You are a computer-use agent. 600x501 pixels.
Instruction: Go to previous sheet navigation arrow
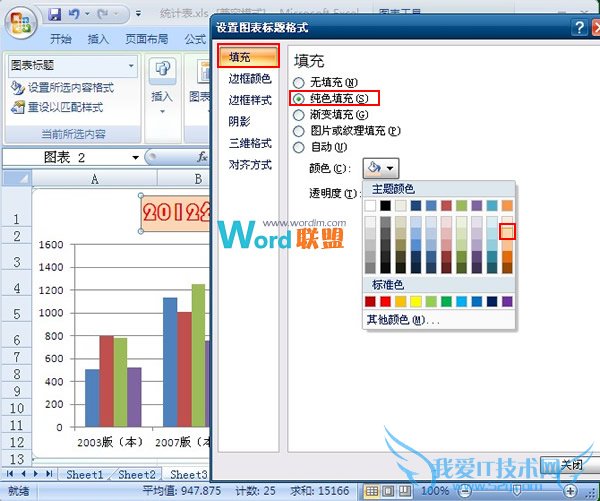click(23, 473)
